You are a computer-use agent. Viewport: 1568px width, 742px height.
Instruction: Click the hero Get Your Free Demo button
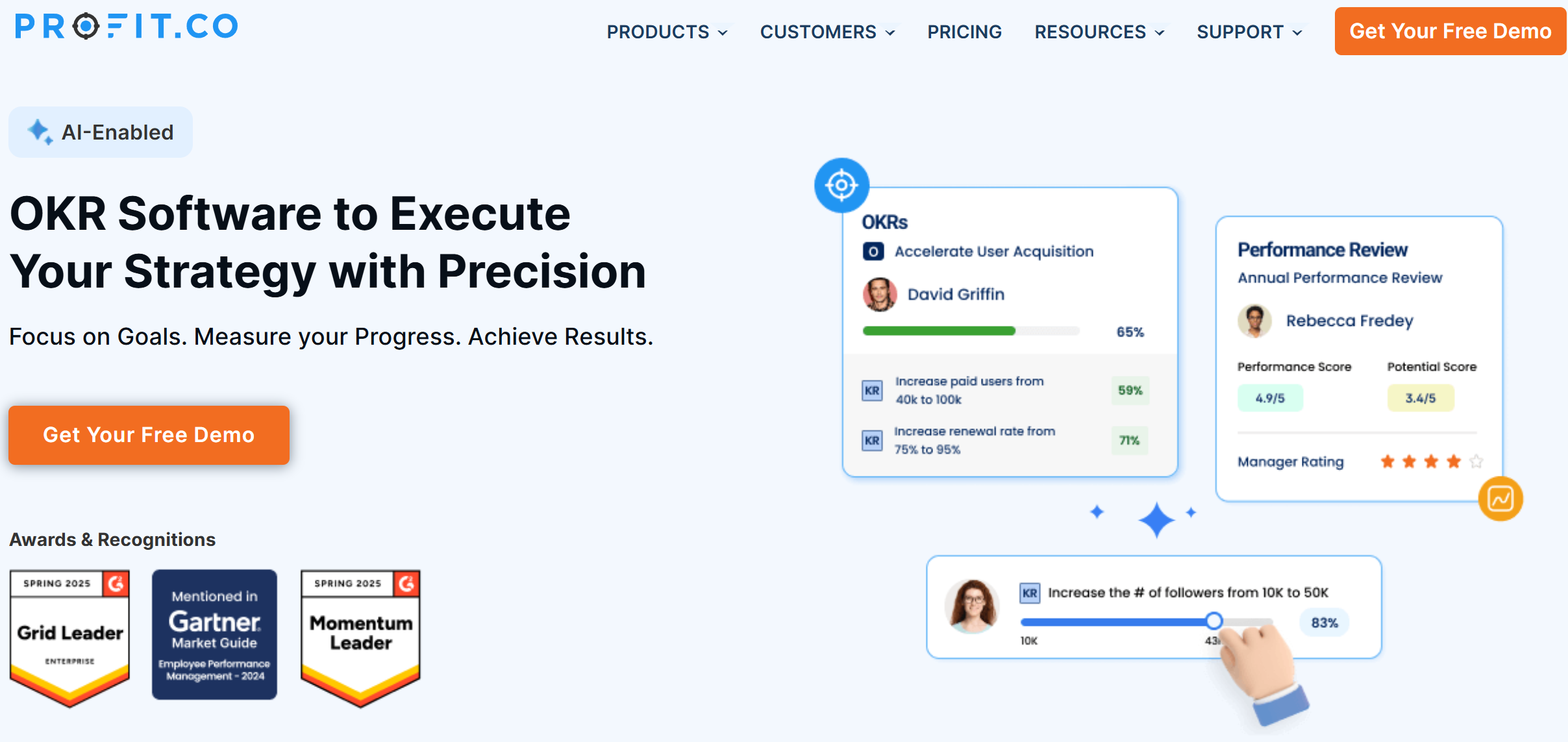coord(149,435)
